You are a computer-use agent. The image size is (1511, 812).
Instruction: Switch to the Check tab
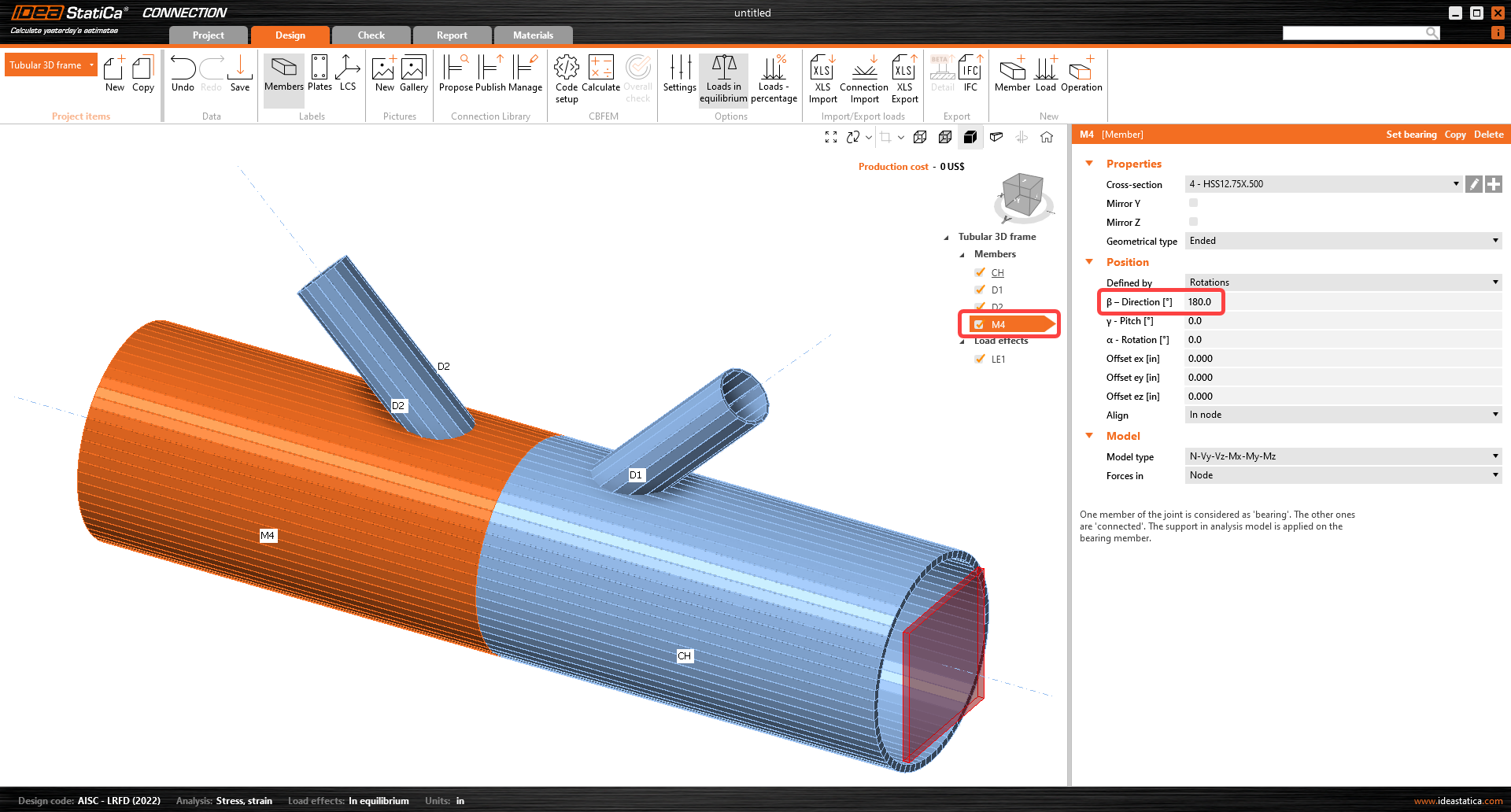(x=371, y=35)
